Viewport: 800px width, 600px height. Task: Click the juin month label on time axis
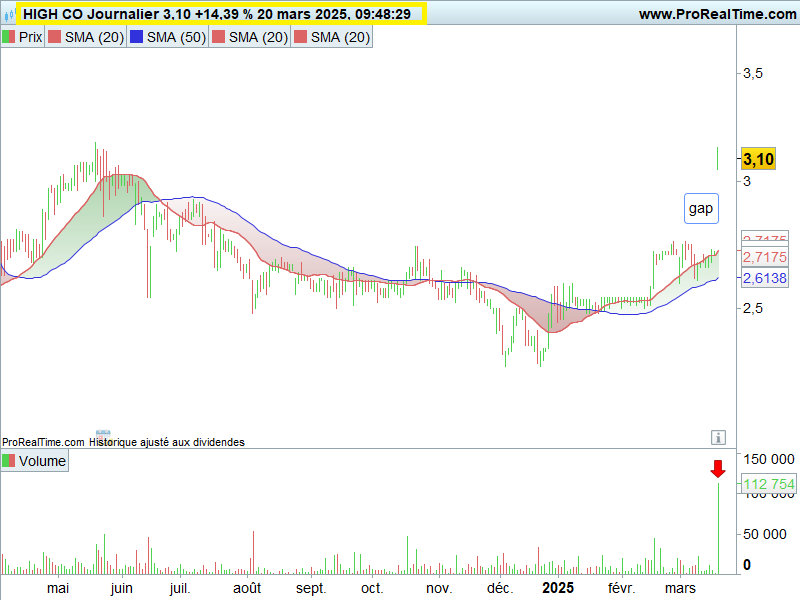(121, 588)
